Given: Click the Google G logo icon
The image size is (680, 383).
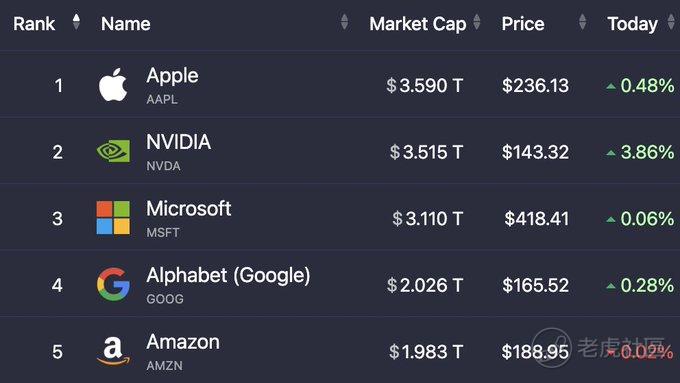Looking at the screenshot, I should 113,285.
